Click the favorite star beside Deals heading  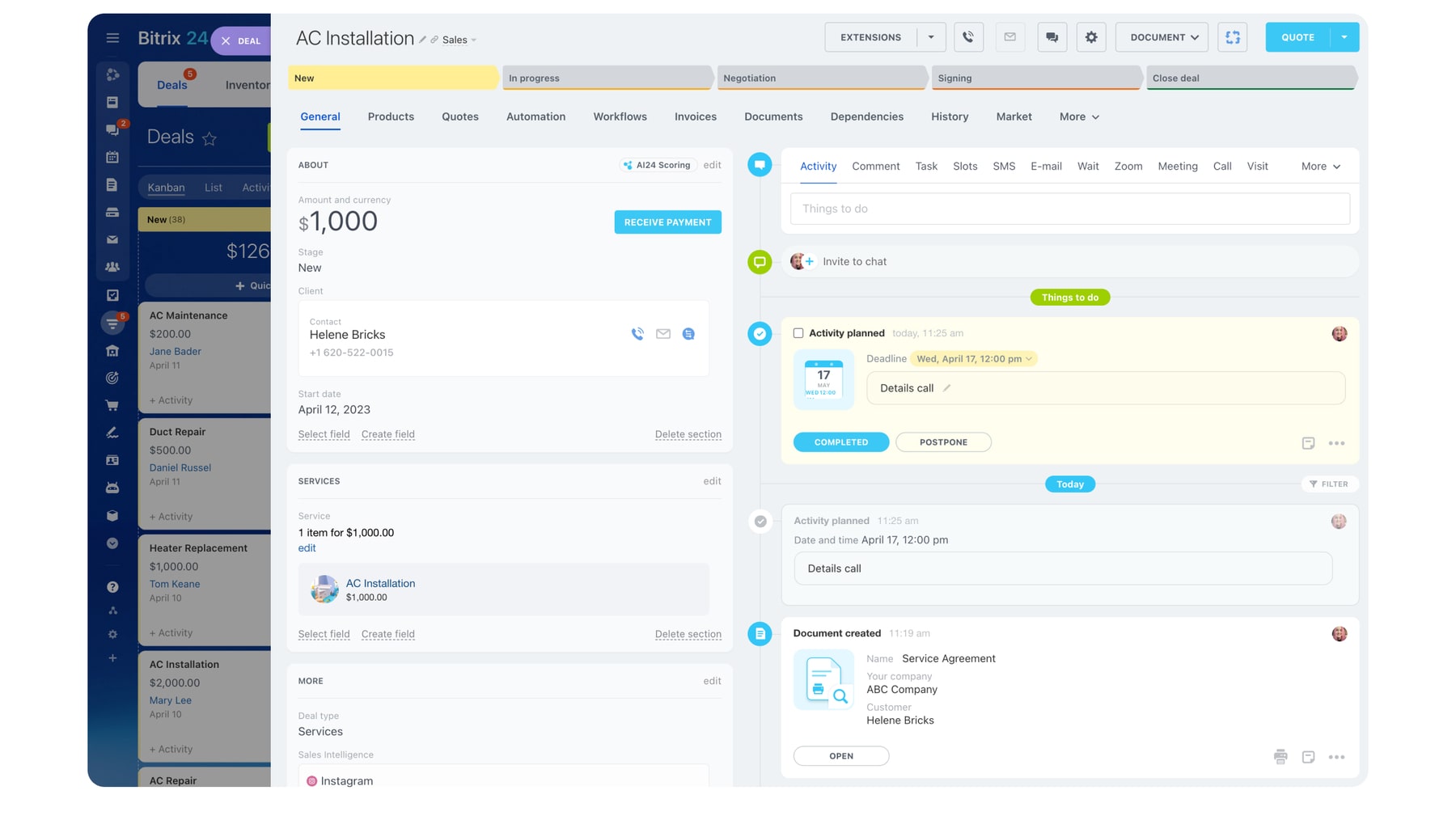coord(210,139)
